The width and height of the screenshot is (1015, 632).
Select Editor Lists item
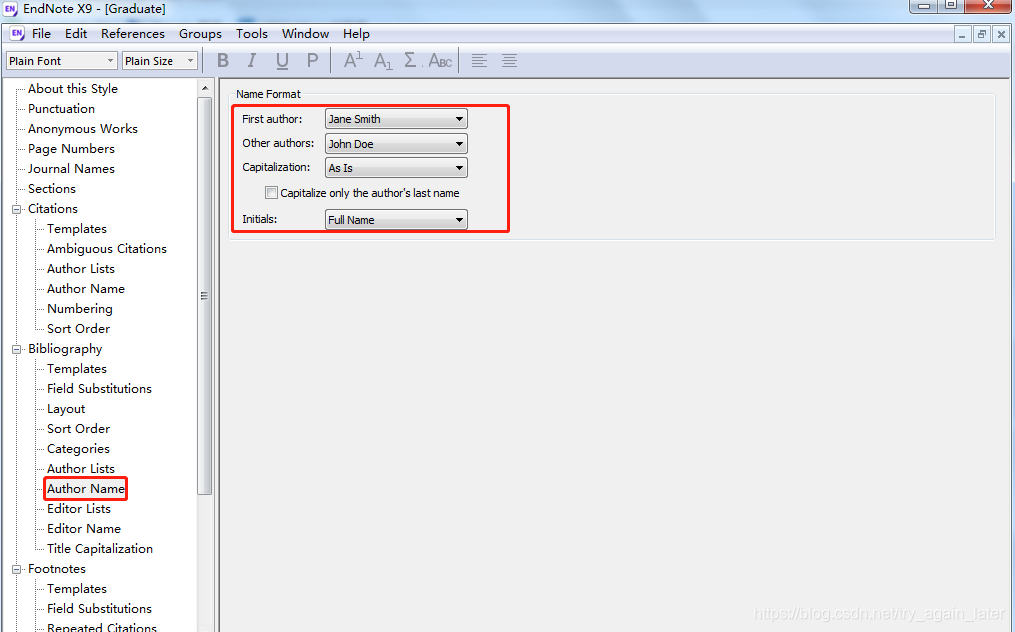(x=78, y=509)
